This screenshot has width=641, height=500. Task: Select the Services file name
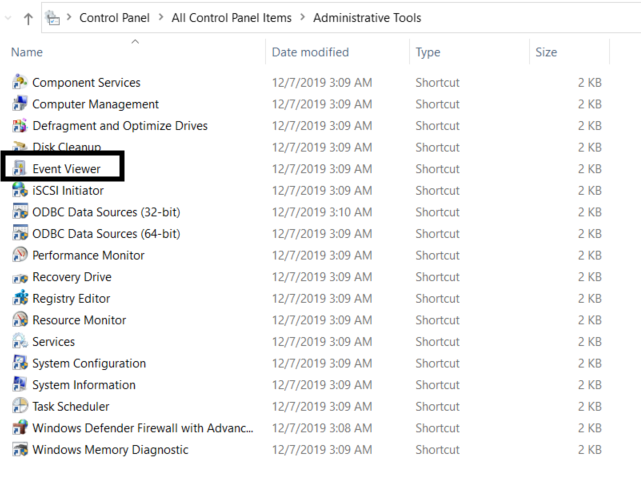[54, 342]
